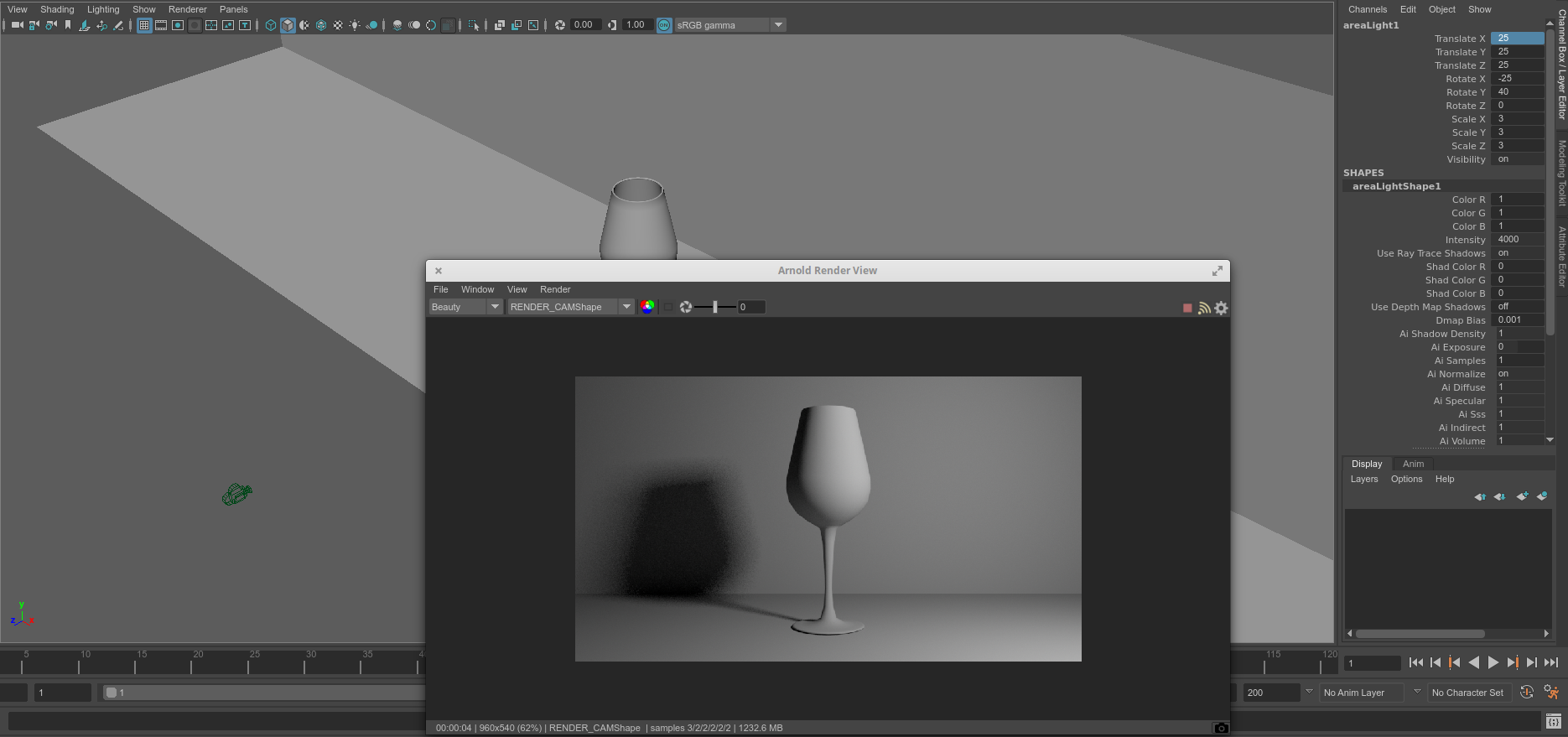Toggle auto keyframe button
The height and width of the screenshot is (737, 1568).
click(x=1527, y=693)
